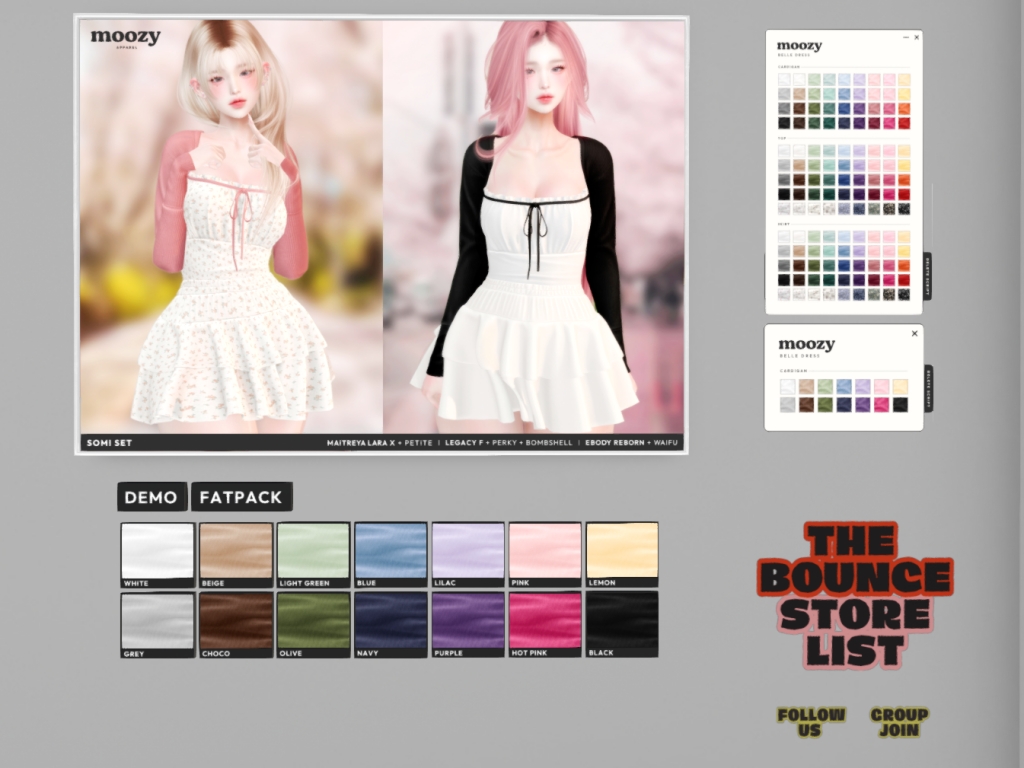Image resolution: width=1024 pixels, height=768 pixels.
Task: Pick the Lilac color swatch
Action: click(468, 555)
